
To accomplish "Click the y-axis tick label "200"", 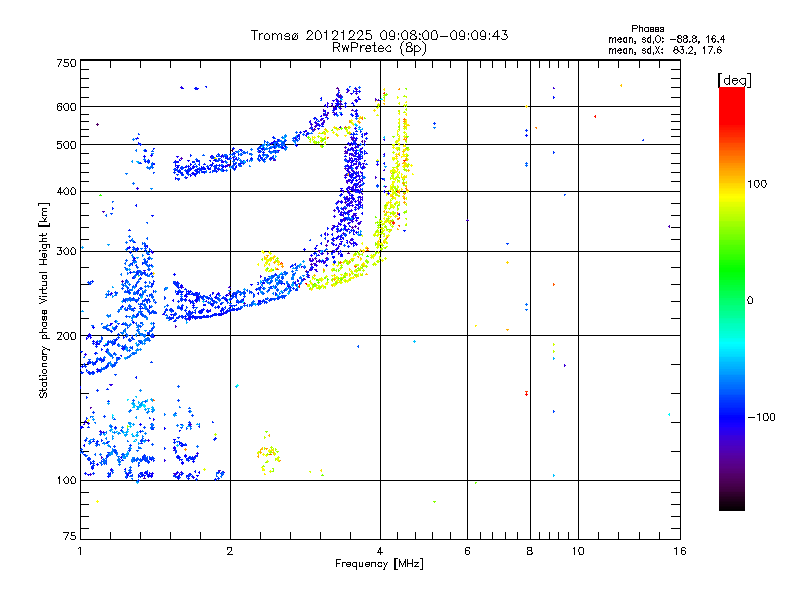I will [66, 336].
